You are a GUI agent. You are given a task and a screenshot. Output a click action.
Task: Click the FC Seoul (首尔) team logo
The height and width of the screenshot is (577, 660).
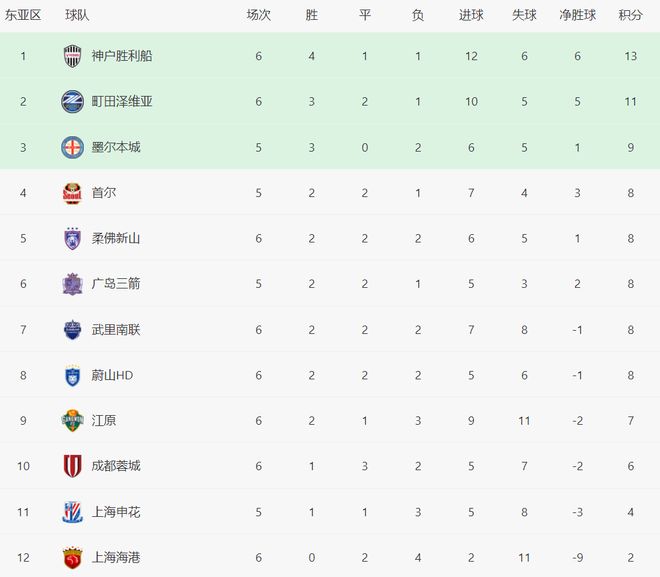[72, 192]
